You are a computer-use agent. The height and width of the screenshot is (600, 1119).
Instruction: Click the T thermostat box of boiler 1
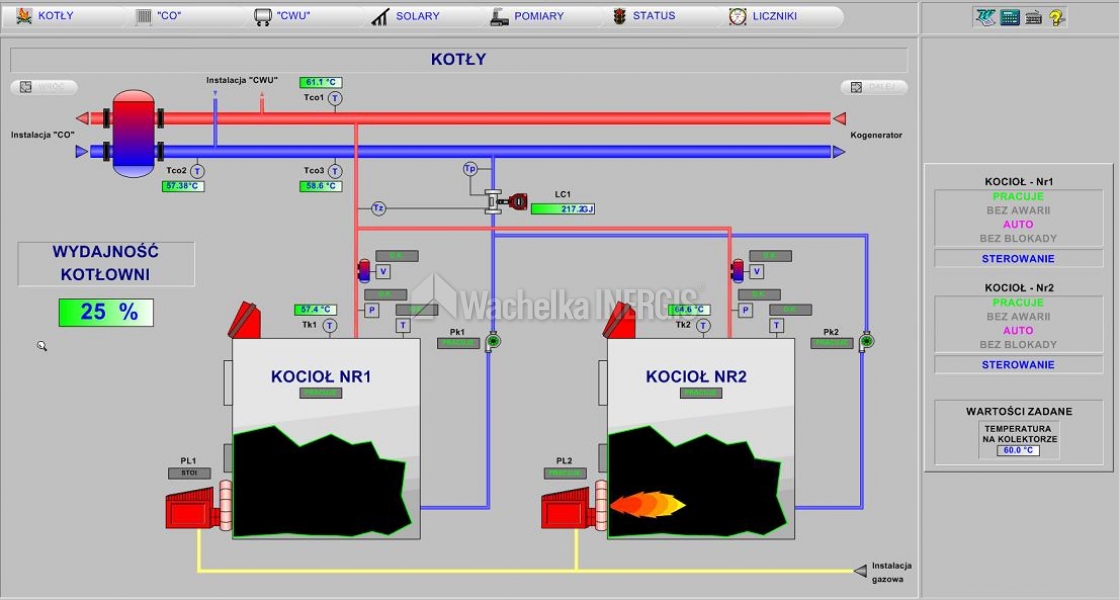402,325
